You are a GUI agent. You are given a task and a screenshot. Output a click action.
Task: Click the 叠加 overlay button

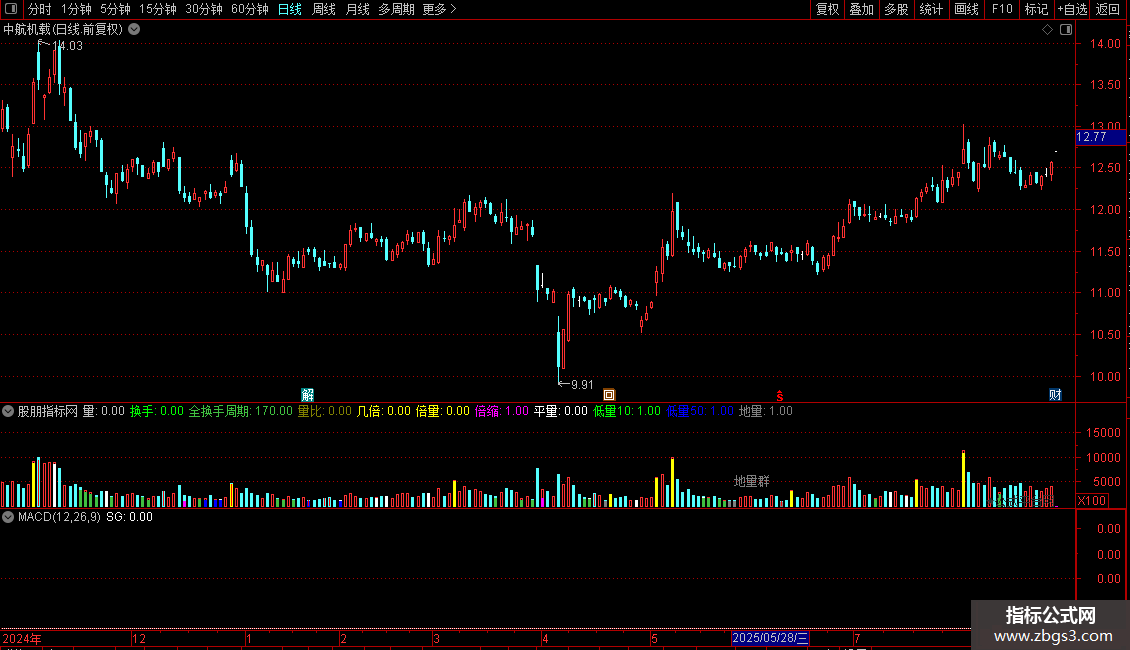862,9
